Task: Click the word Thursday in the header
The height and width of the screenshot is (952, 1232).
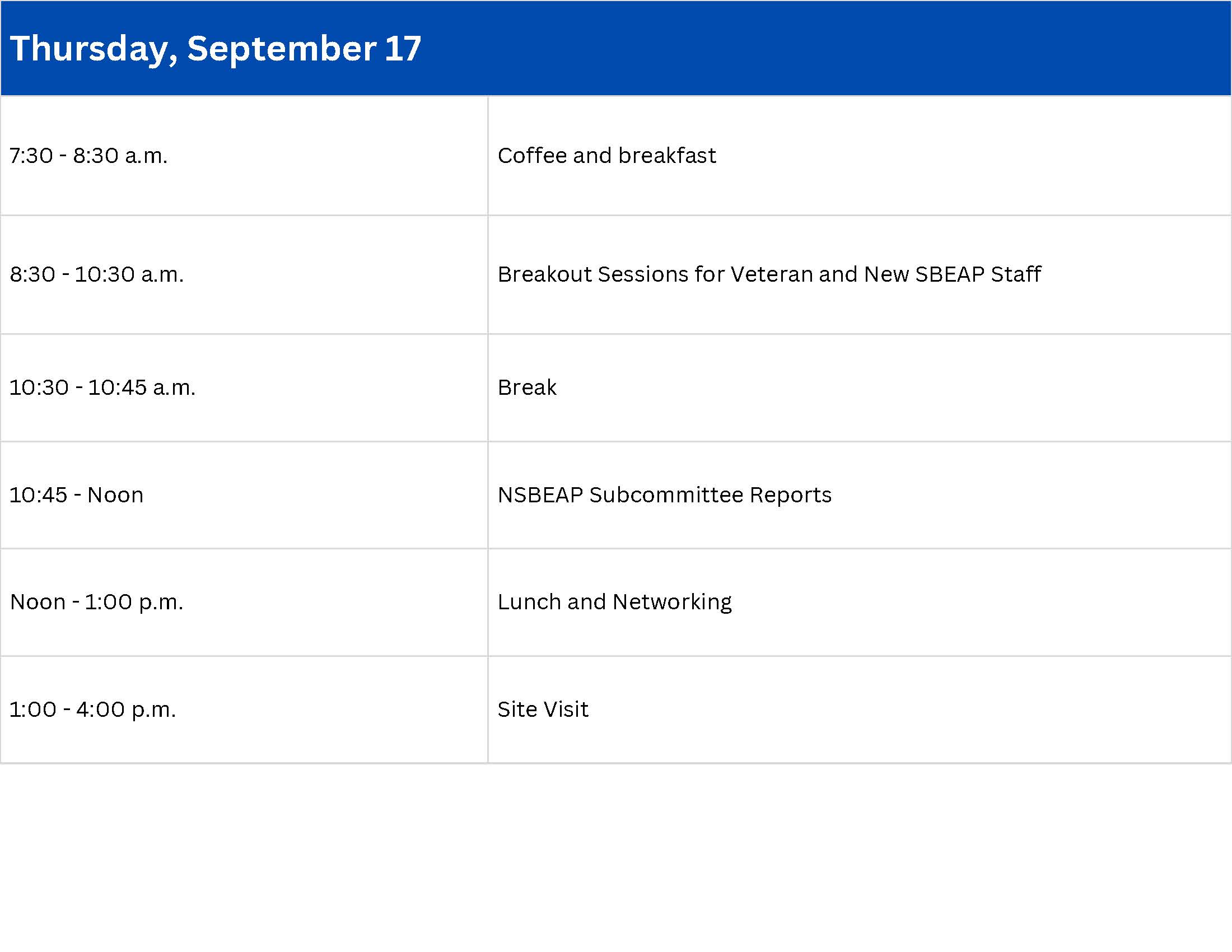Action: (x=94, y=50)
